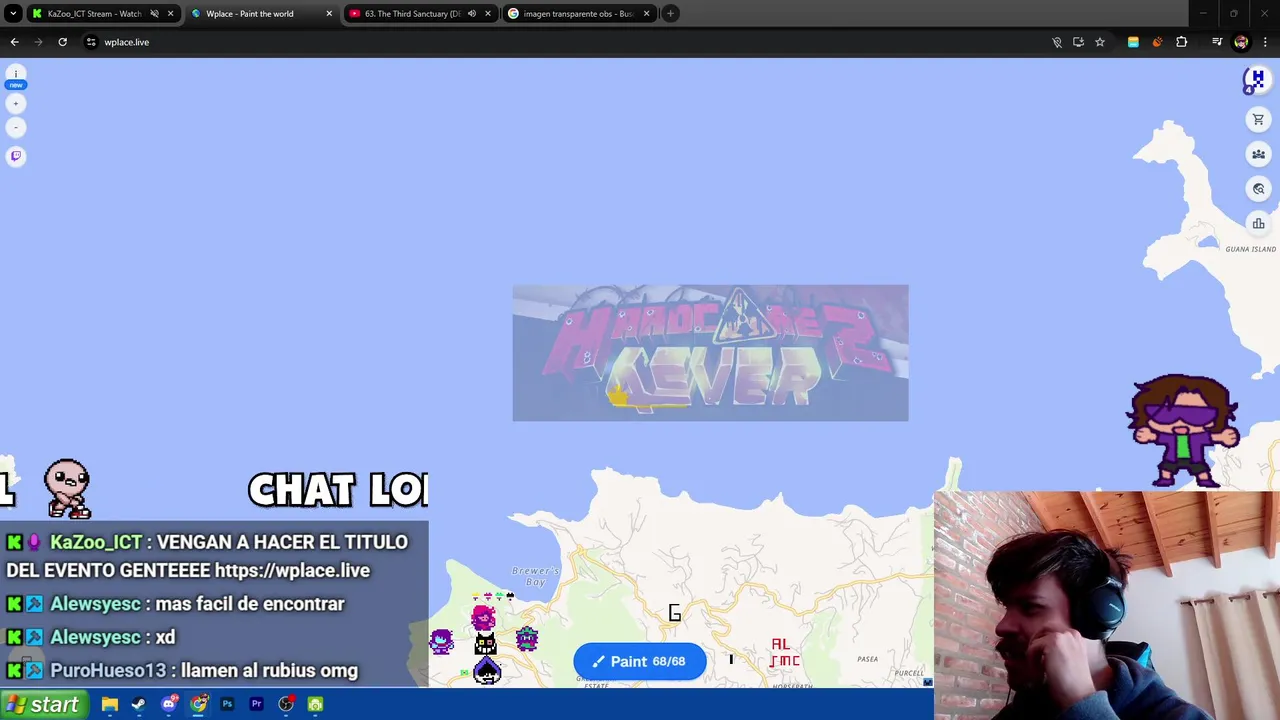The image size is (1280, 720).
Task: Go back in the browser
Action: (14, 42)
